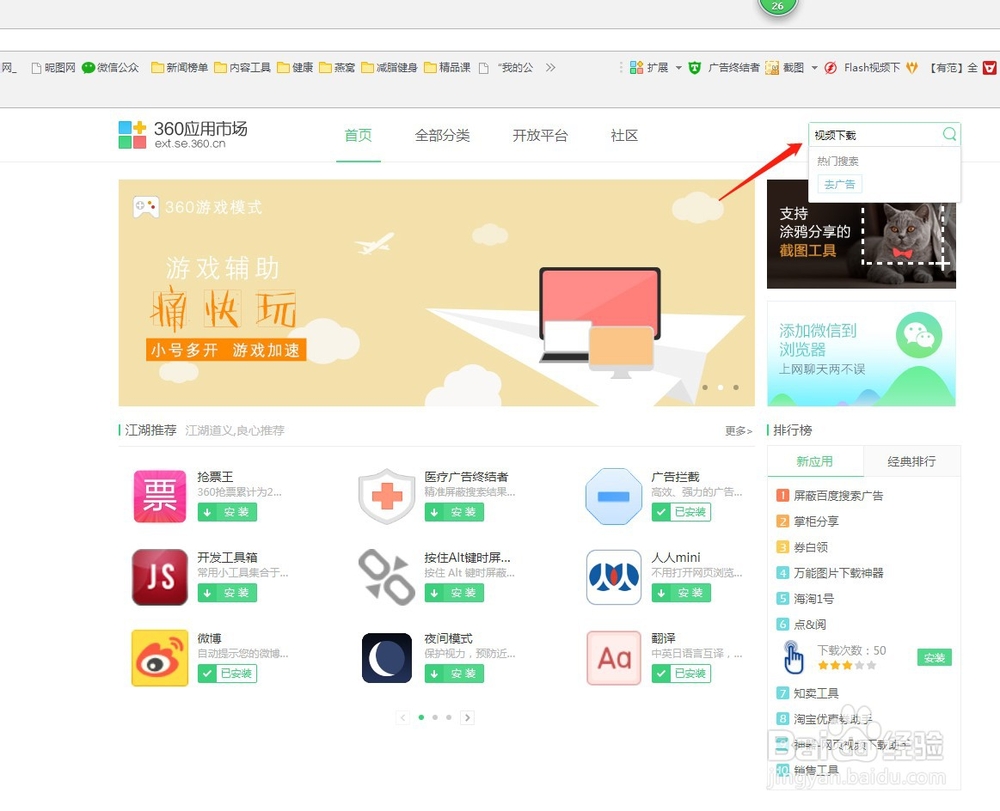Screen dimensions: 1000x811
Task: Open the 全部分类 tab
Action: 442,135
